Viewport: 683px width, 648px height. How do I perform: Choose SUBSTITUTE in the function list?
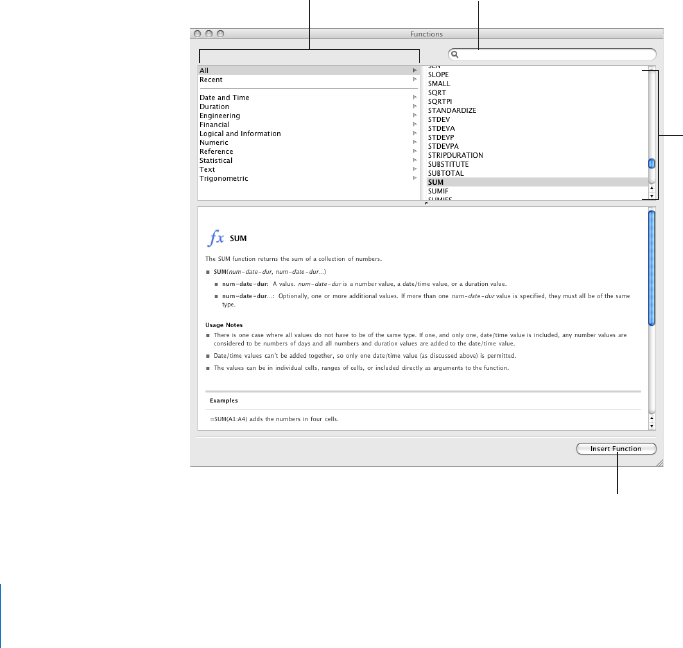tap(537, 164)
